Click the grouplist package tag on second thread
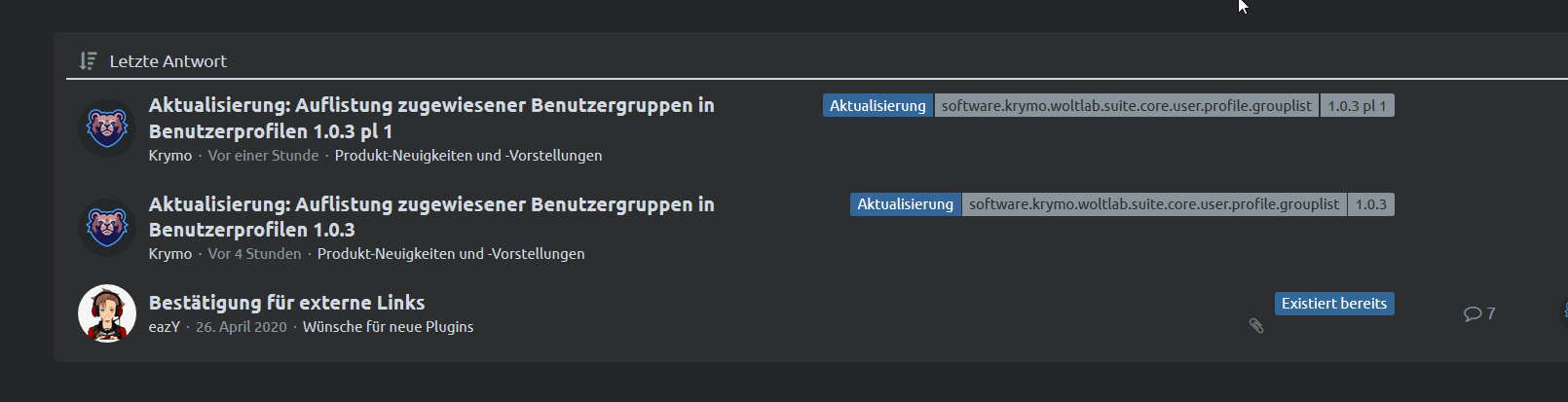 1153,204
